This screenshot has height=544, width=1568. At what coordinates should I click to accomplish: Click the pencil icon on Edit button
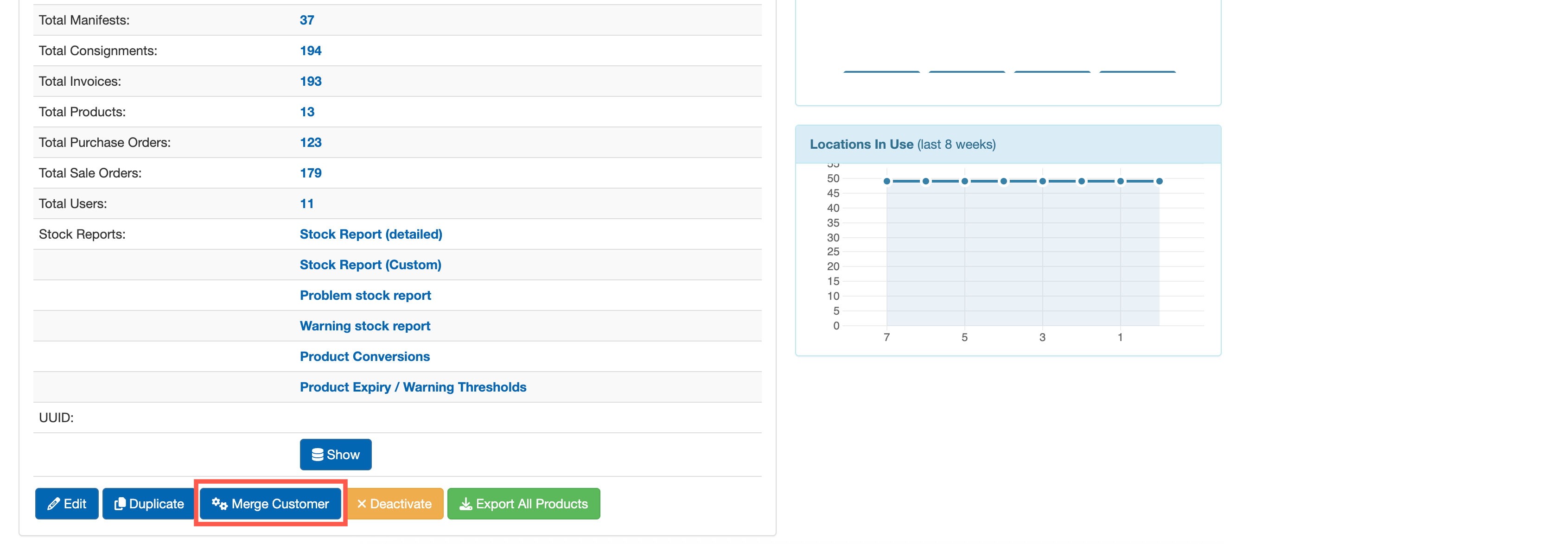(54, 504)
